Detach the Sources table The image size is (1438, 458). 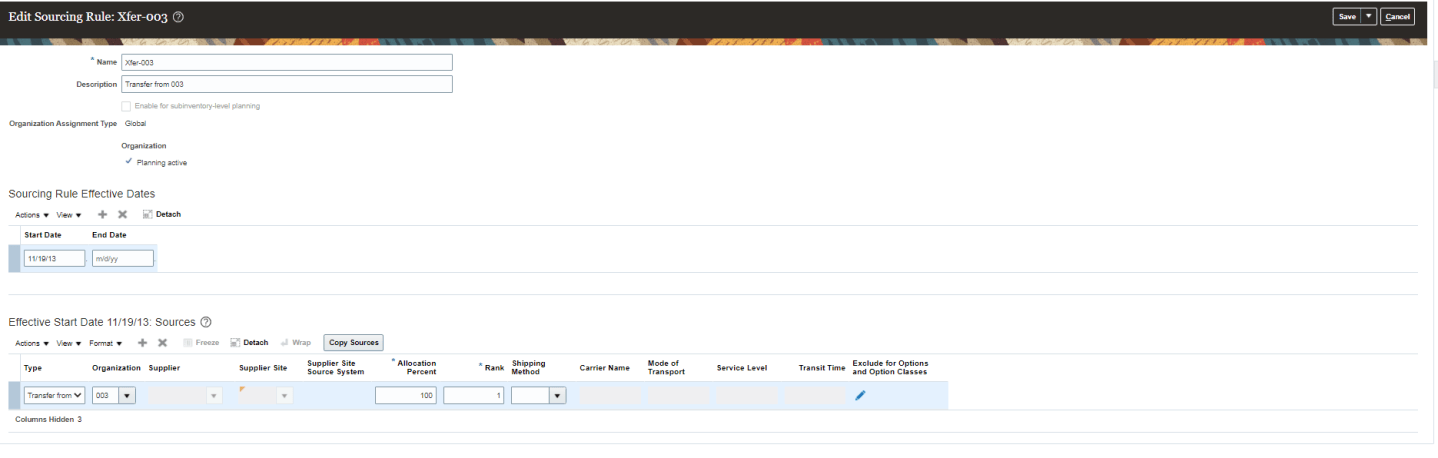[249, 342]
